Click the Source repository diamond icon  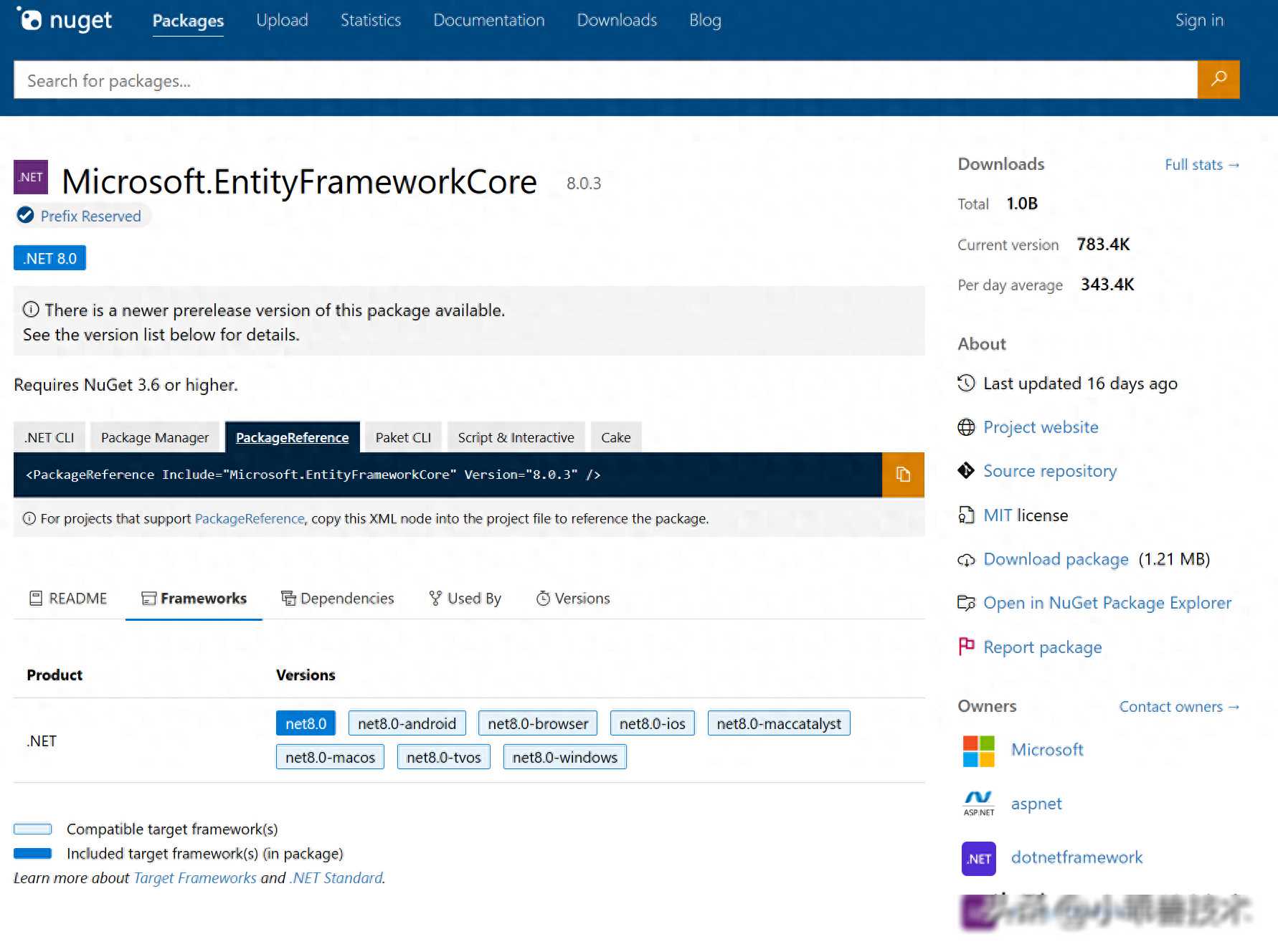[966, 471]
